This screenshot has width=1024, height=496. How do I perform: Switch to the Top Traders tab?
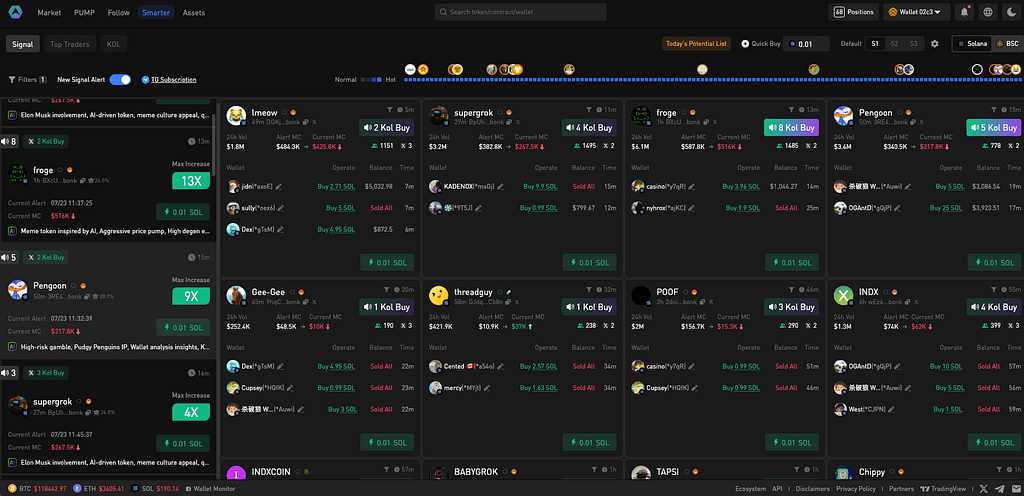pos(69,44)
